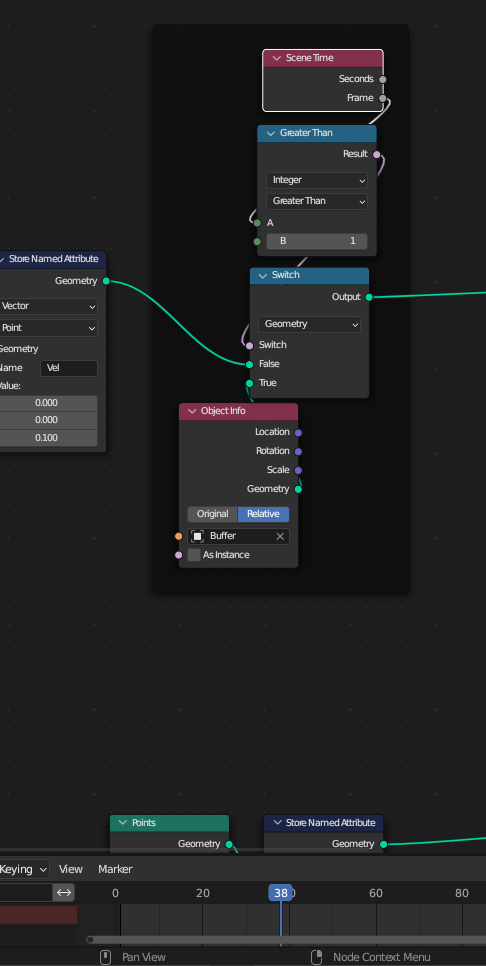Screen dimensions: 486x966
Task: Edit the Name field containing Vel
Action: tap(69, 368)
